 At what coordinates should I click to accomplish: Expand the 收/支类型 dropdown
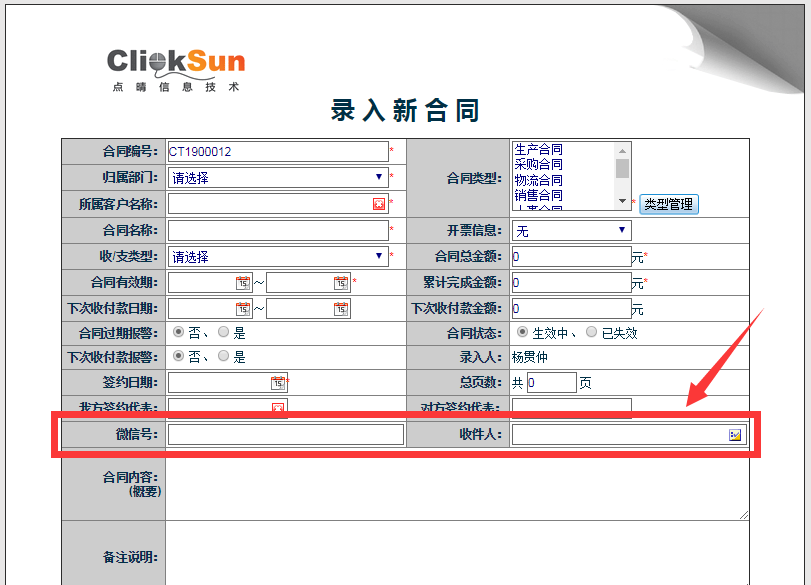click(278, 257)
